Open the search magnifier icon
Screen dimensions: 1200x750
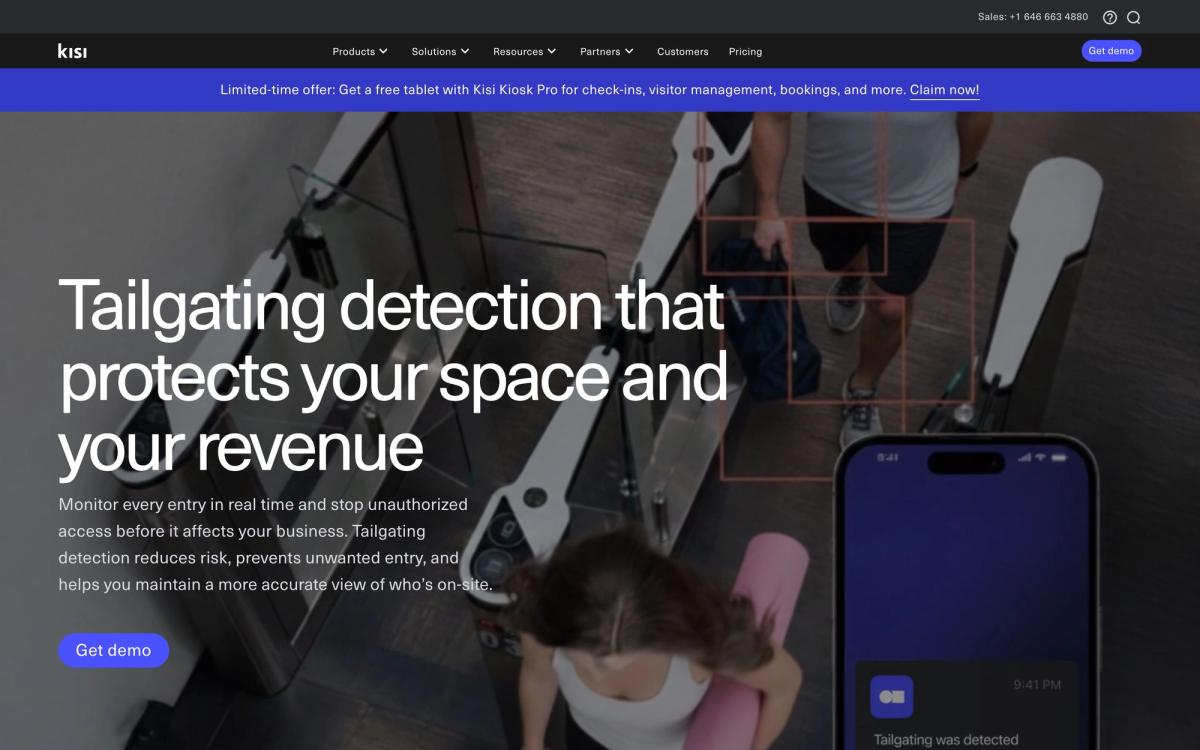click(x=1133, y=17)
